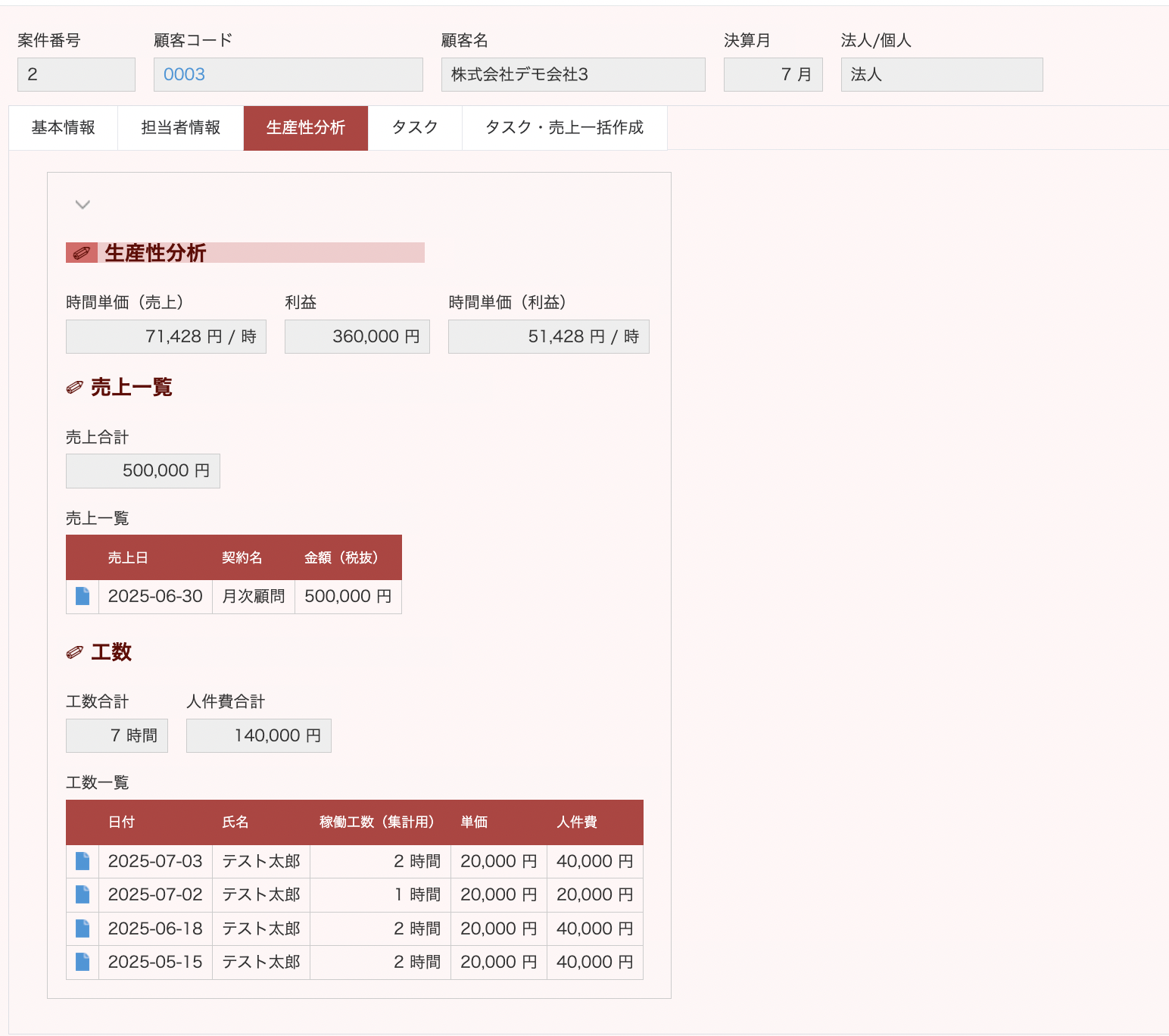Click 1 時間 cell in 2025-07-02 row

pyautogui.click(x=381, y=894)
